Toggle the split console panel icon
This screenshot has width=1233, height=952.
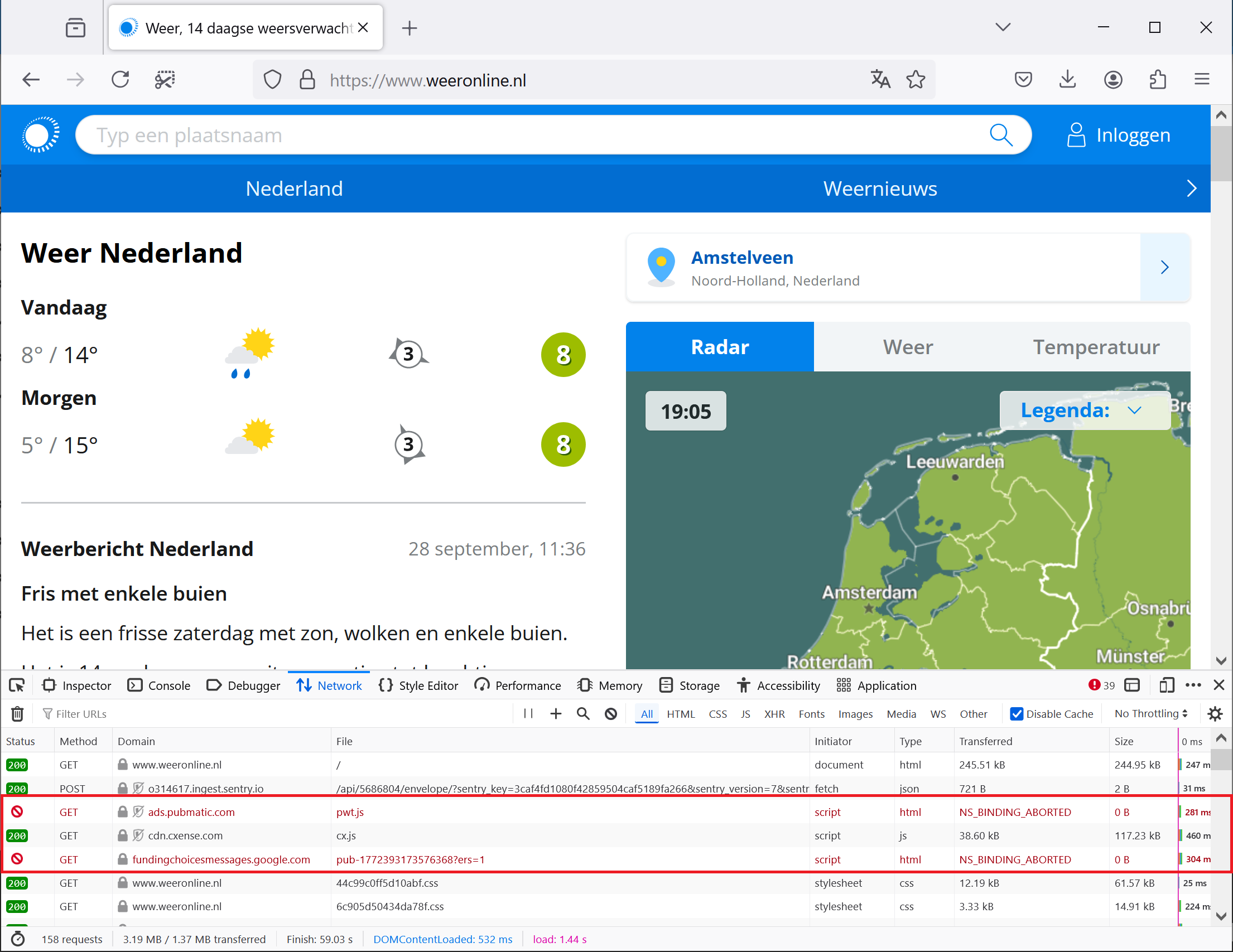(1132, 685)
